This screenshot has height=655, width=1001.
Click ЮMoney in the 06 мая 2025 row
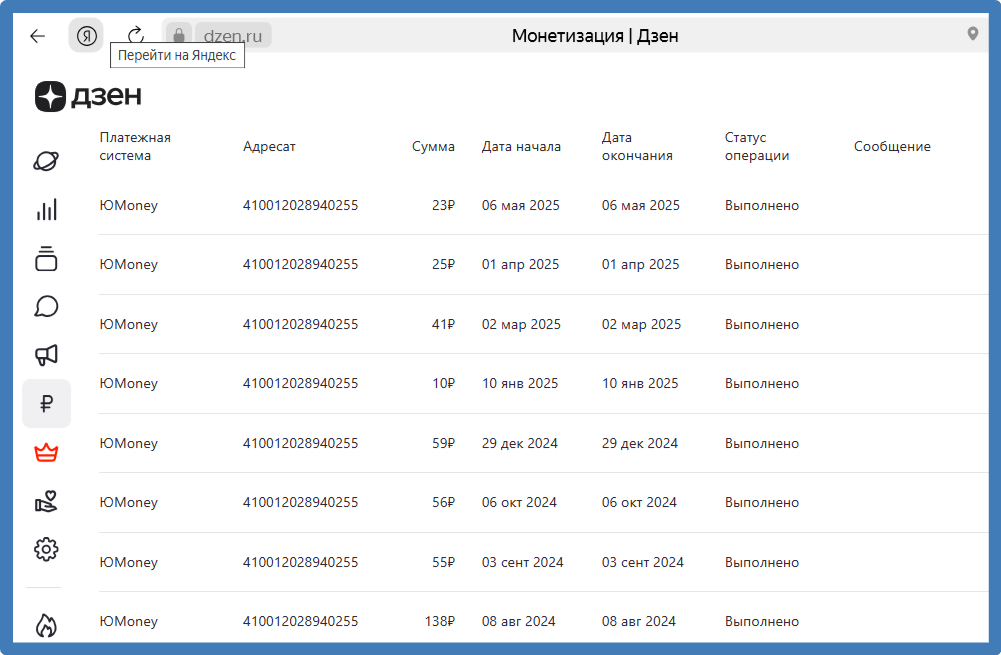click(128, 206)
